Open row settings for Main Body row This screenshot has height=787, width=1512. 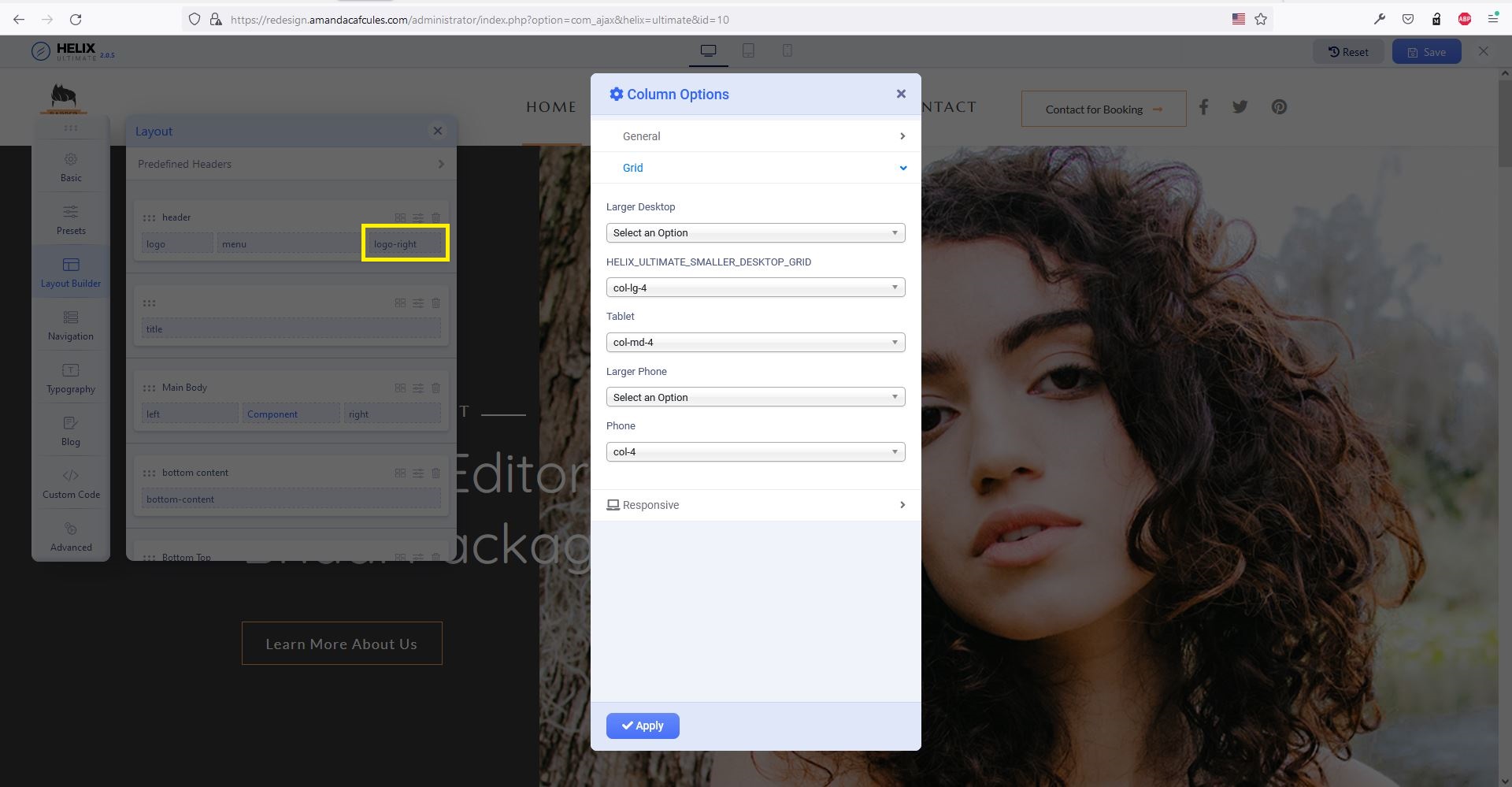click(x=418, y=388)
